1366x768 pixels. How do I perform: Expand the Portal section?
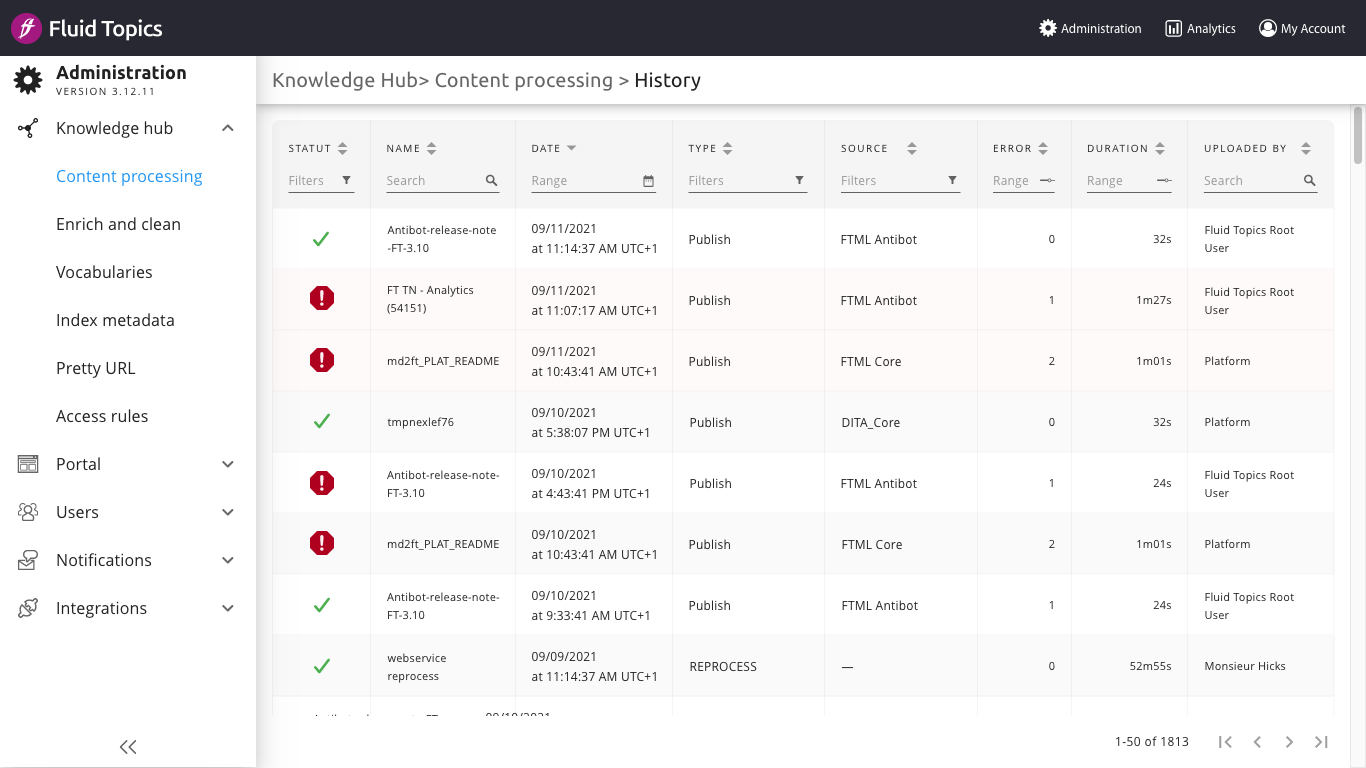(x=228, y=464)
